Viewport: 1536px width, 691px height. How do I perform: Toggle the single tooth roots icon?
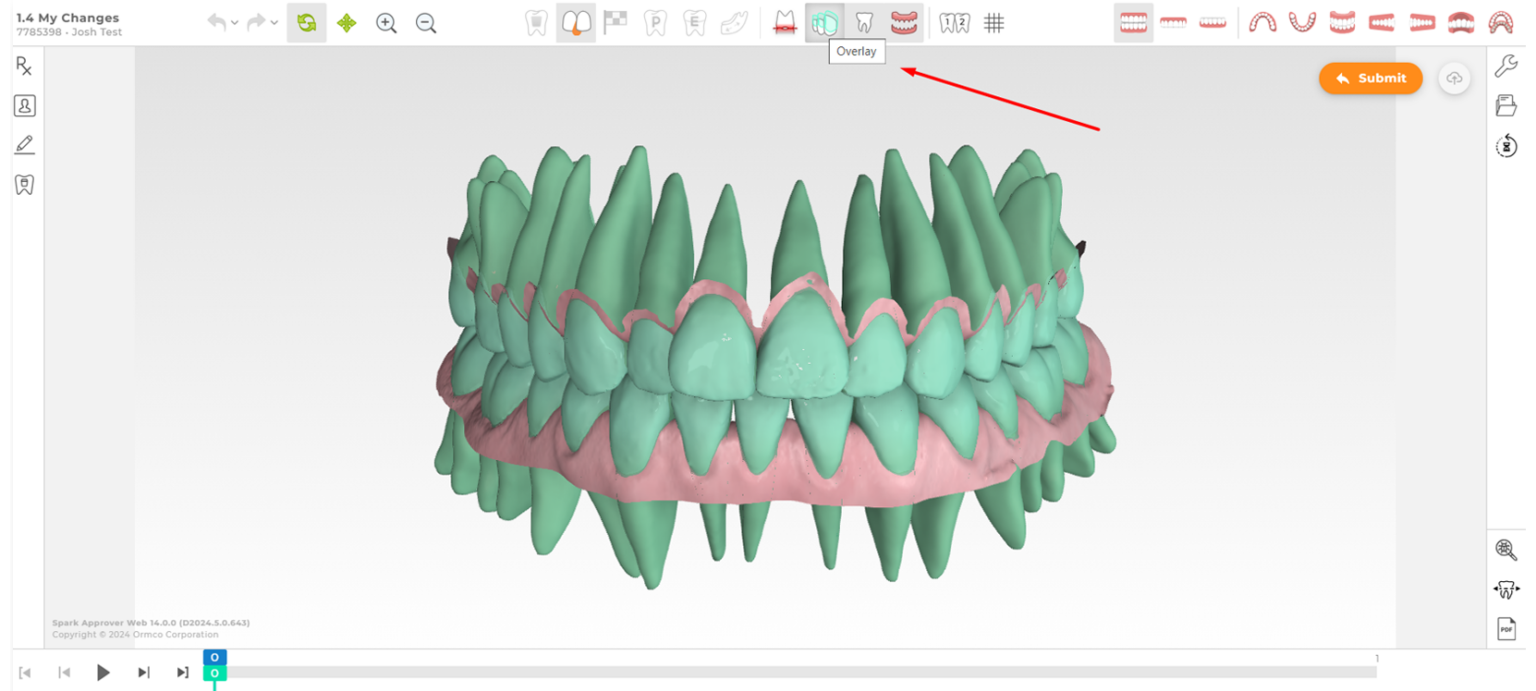(865, 22)
